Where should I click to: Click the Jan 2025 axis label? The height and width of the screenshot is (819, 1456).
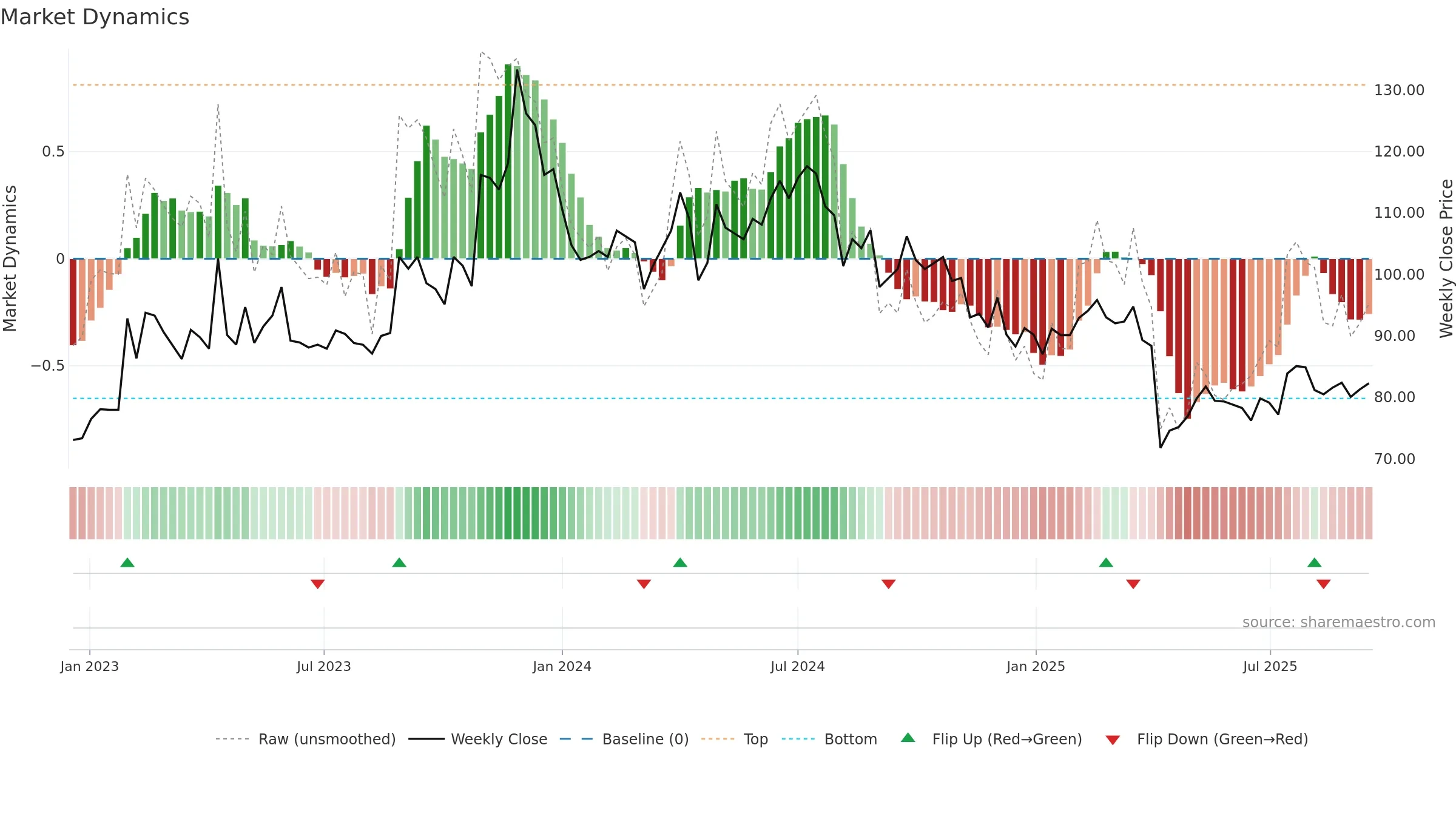coord(1036,666)
